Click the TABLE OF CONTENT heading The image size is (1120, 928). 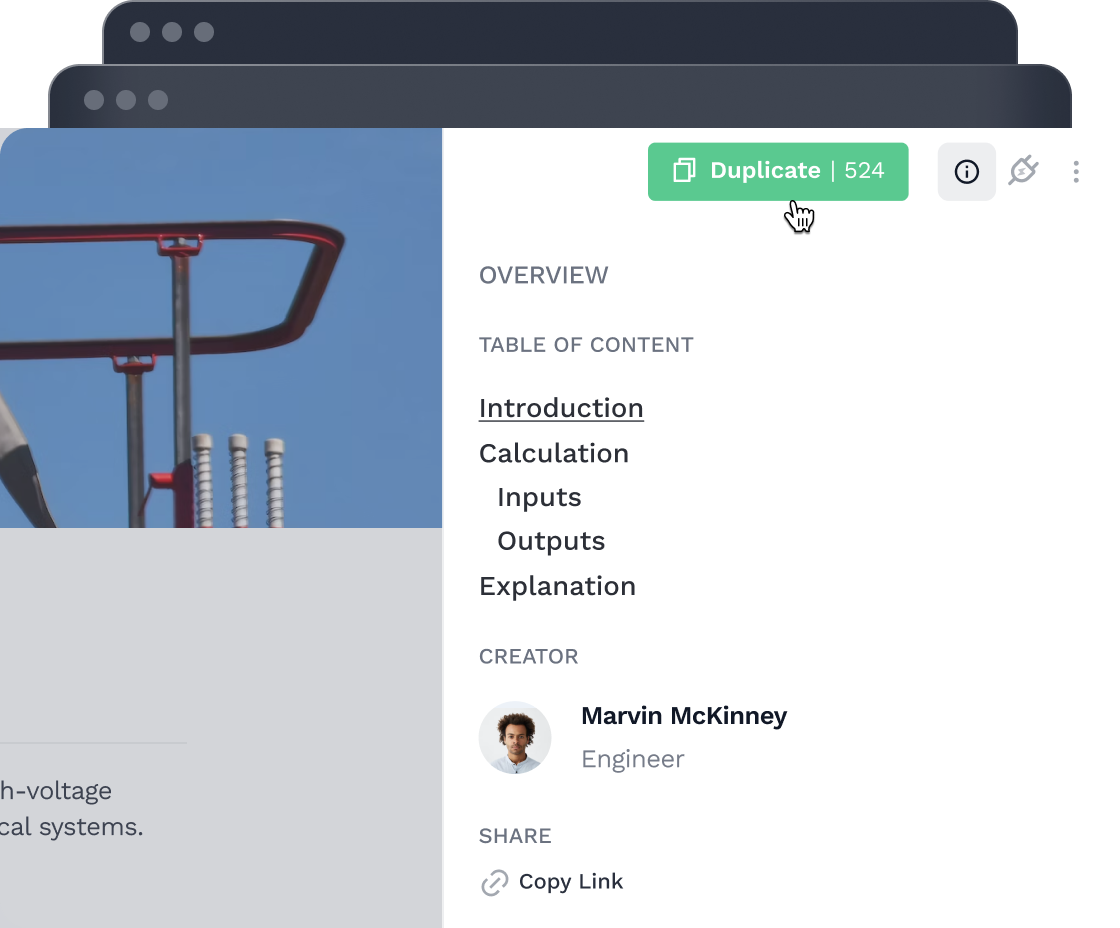[586, 345]
